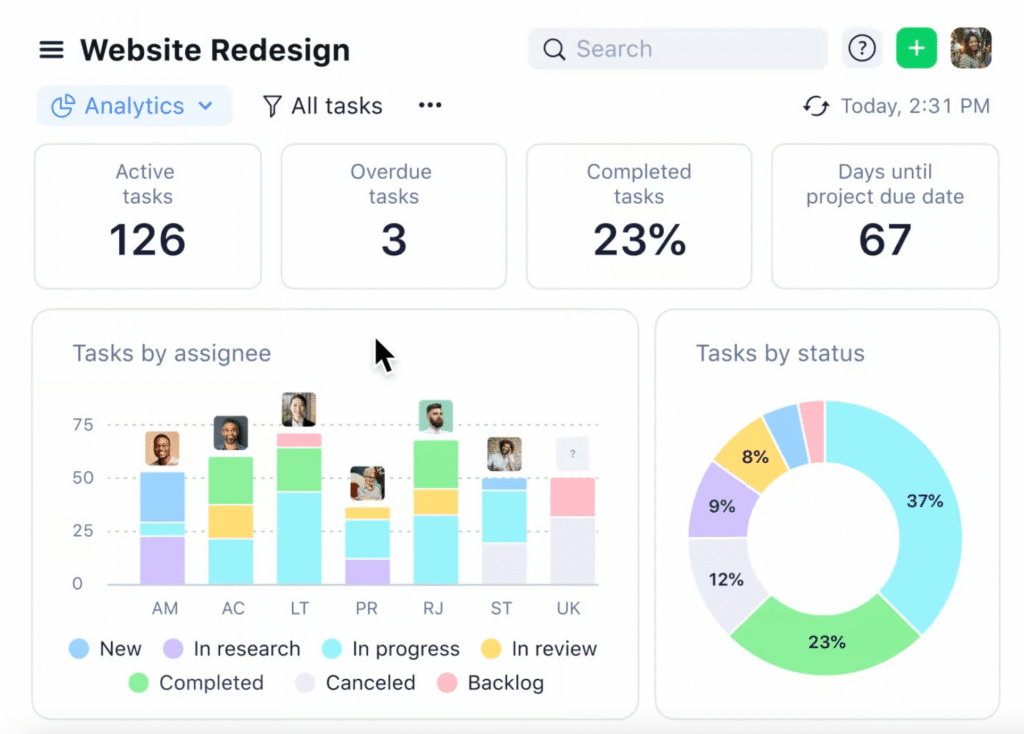Click the All tasks filter funnel icon
Viewport: 1024px width, 734px height.
[x=272, y=106]
